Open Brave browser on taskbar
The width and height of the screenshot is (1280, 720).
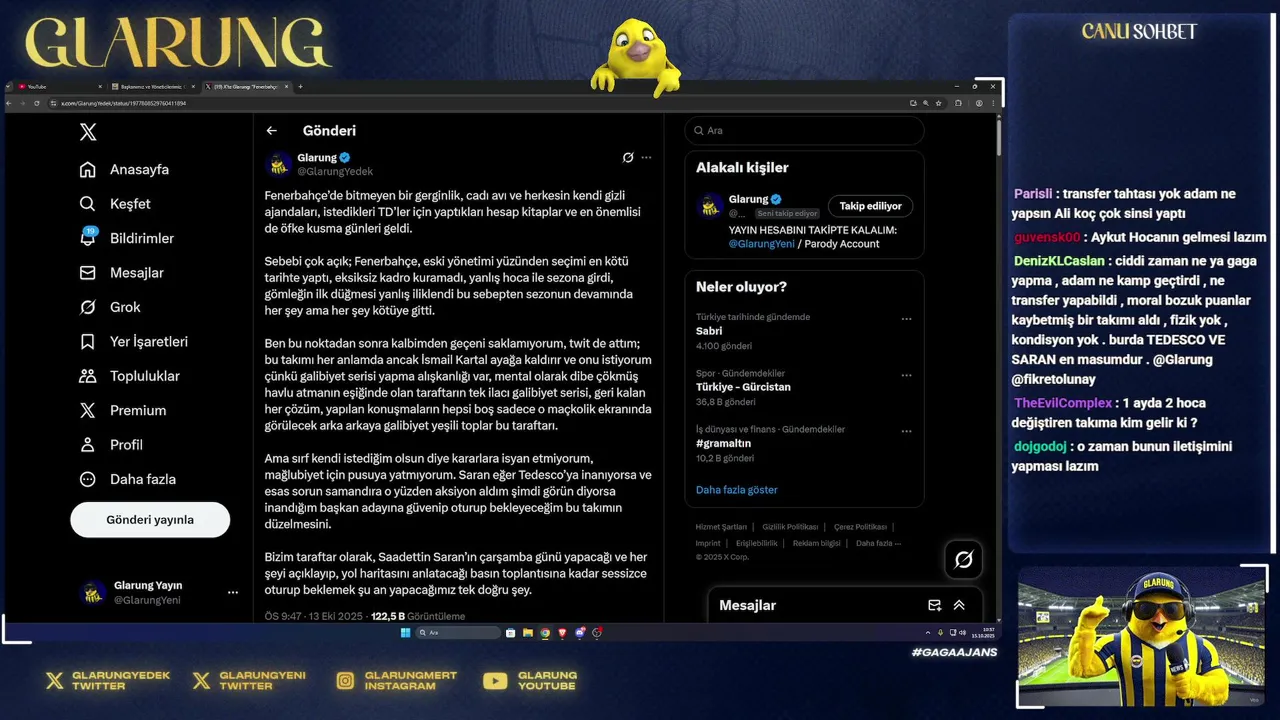[x=562, y=632]
